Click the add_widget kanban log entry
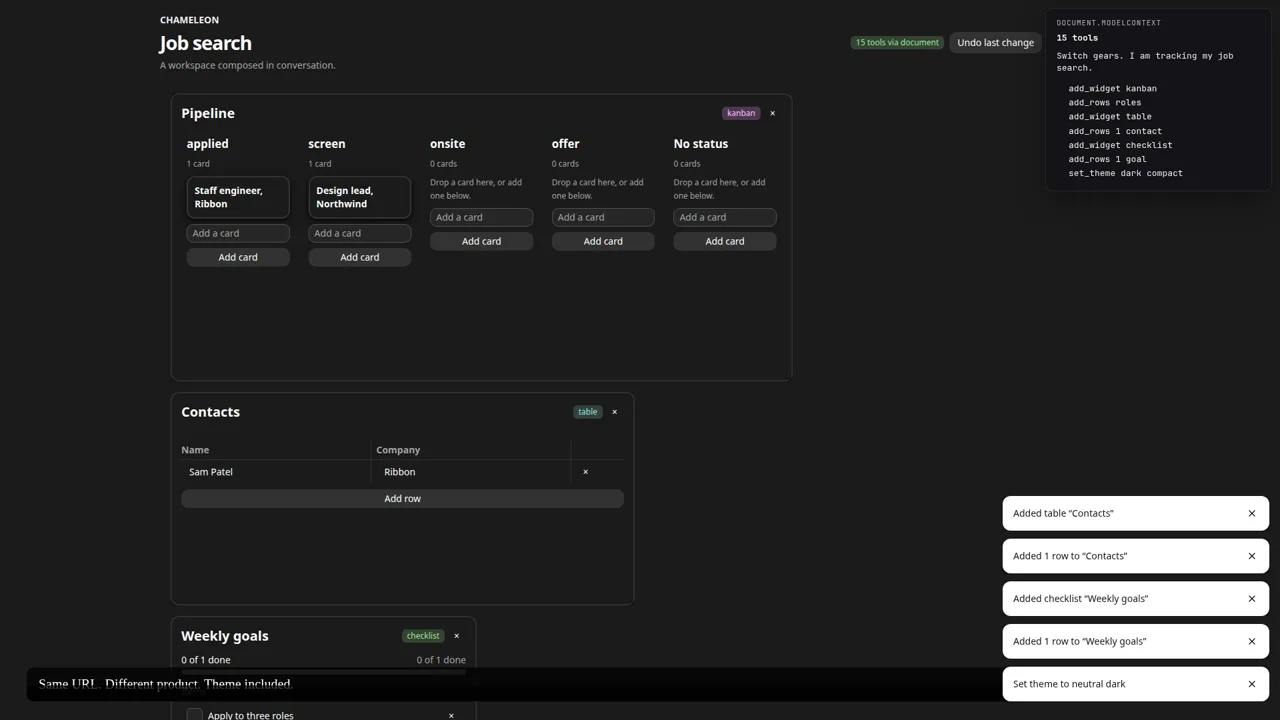 coord(1113,88)
